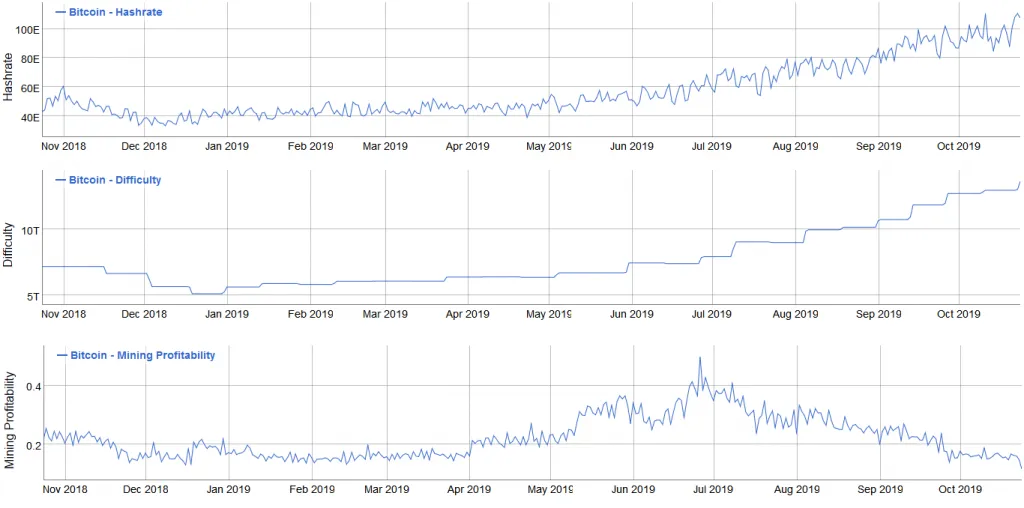The width and height of the screenshot is (1024, 508).
Task: Click 'Aug 2019' under the Mining Profitability chart
Action: point(797,489)
